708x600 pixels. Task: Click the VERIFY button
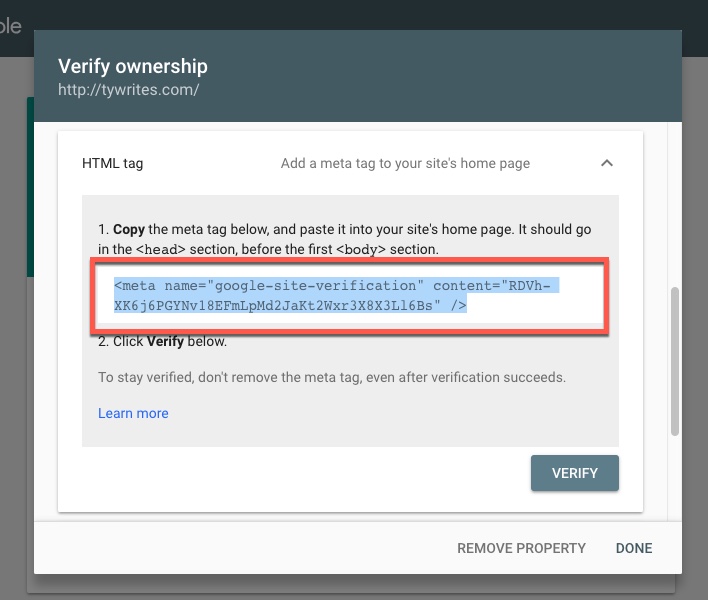[x=574, y=473]
